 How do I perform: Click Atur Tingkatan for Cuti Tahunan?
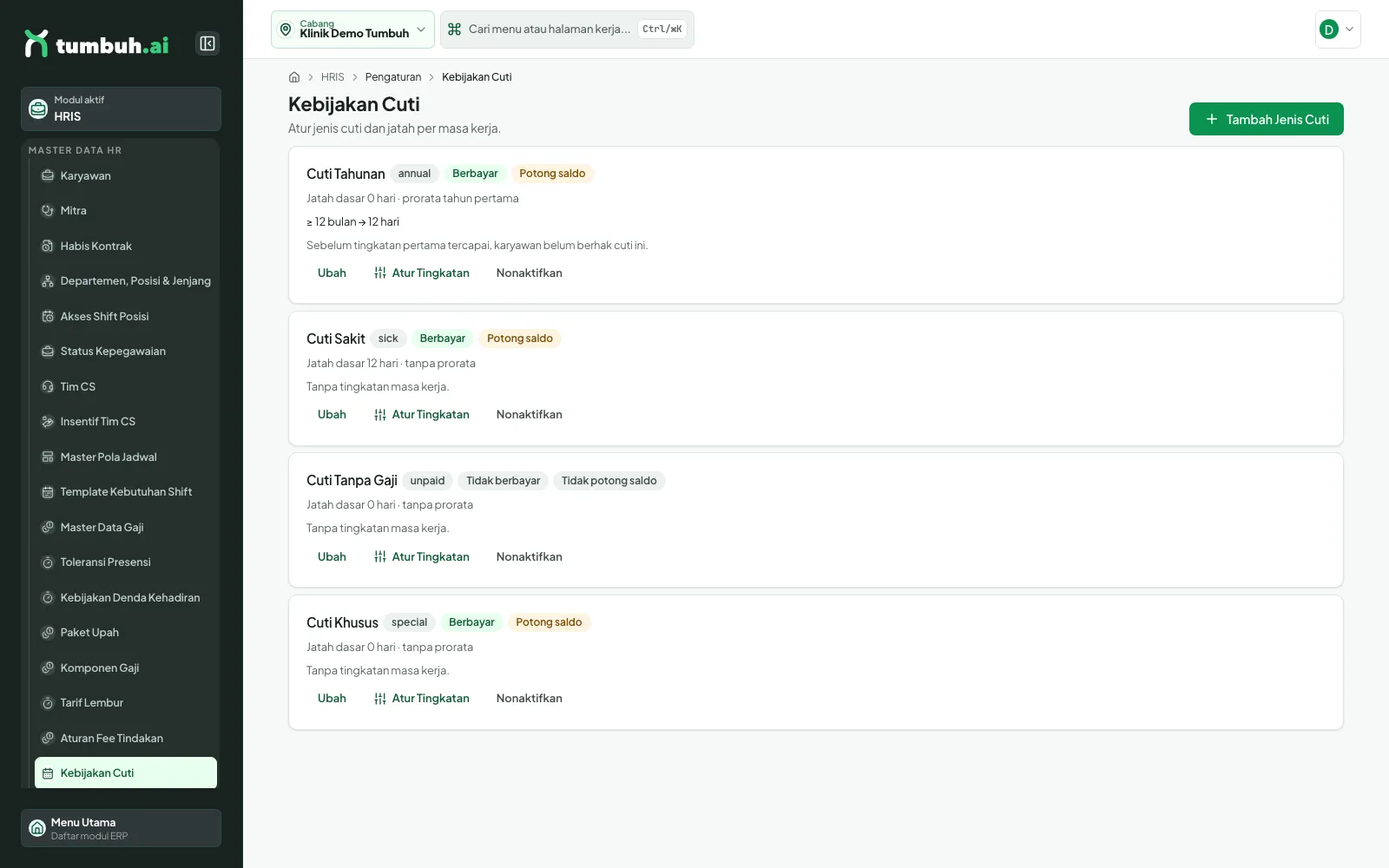[x=422, y=273]
